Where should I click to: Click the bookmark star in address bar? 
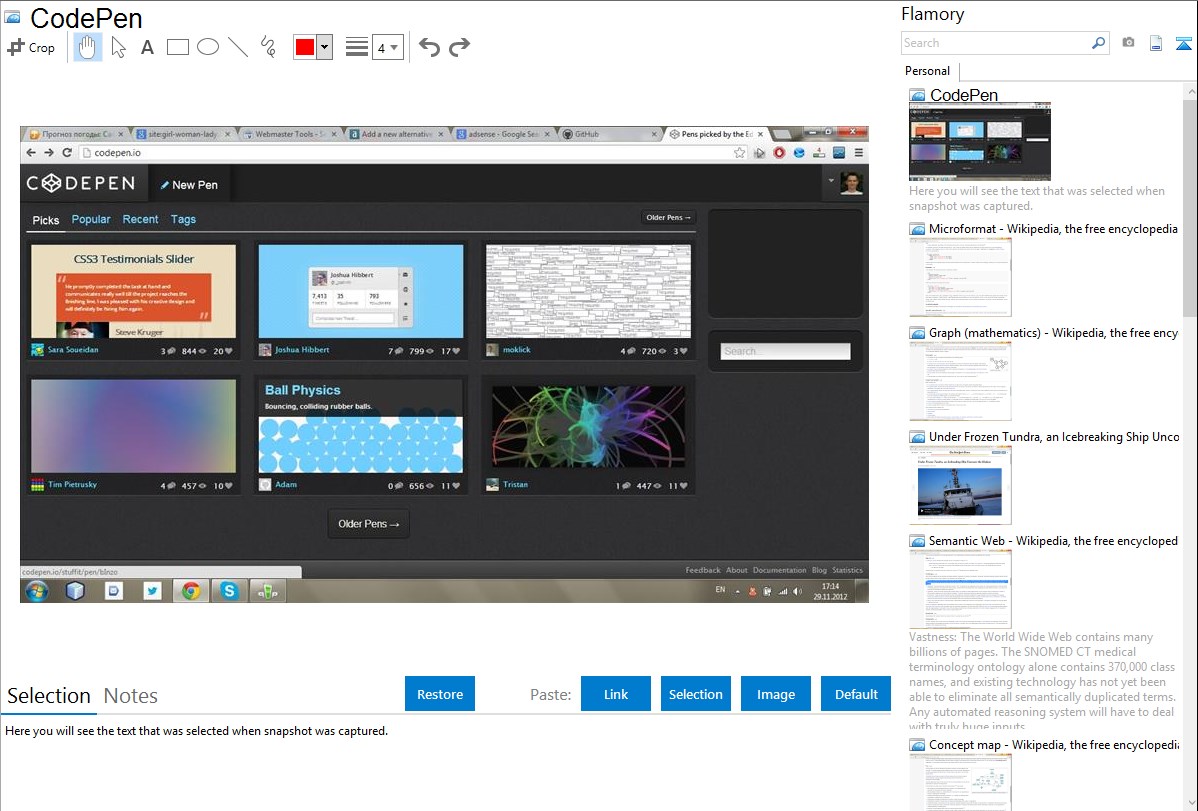(740, 153)
